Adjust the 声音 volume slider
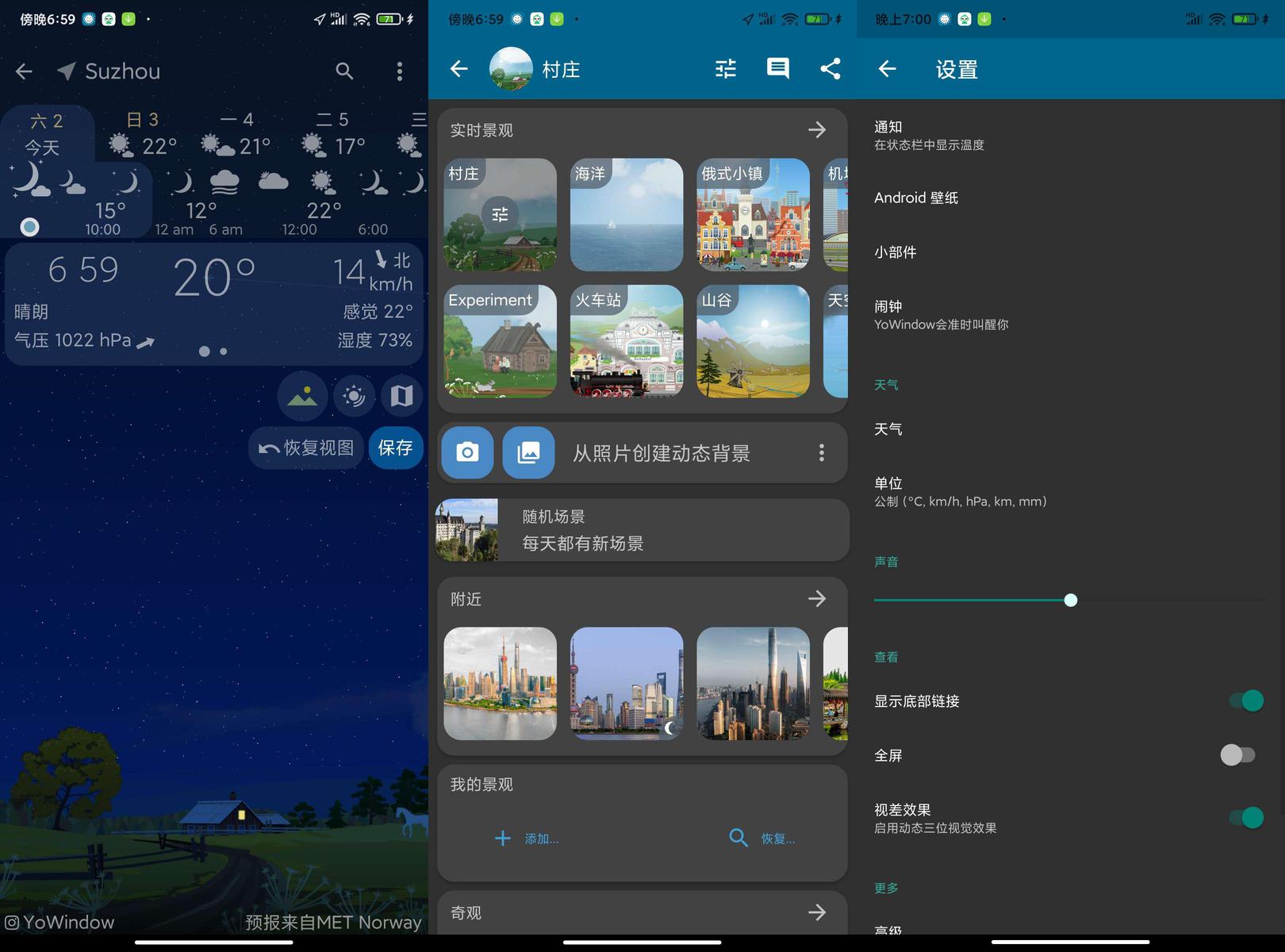The image size is (1285, 952). (x=1070, y=600)
